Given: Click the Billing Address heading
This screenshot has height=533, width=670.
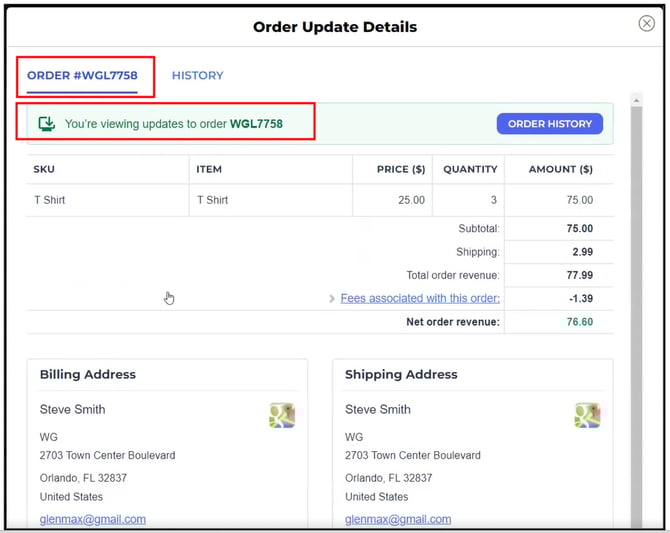Looking at the screenshot, I should tap(88, 374).
